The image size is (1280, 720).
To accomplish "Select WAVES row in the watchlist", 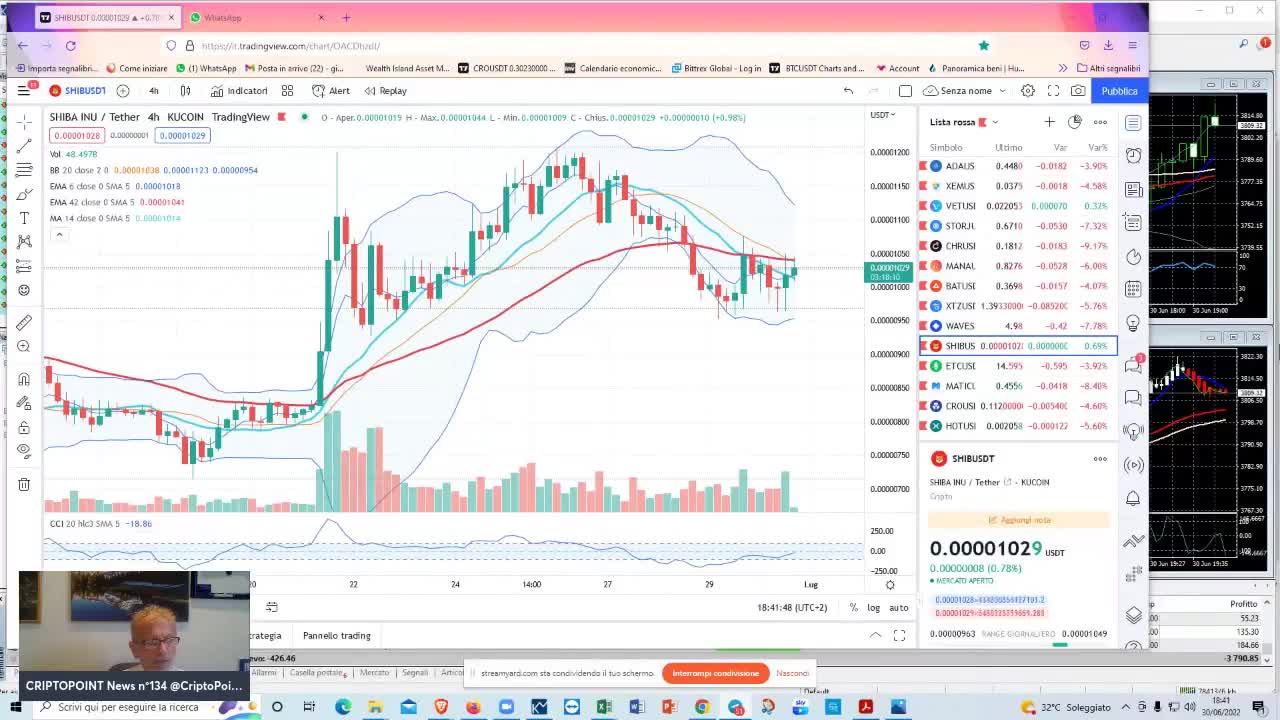I will [x=1018, y=326].
